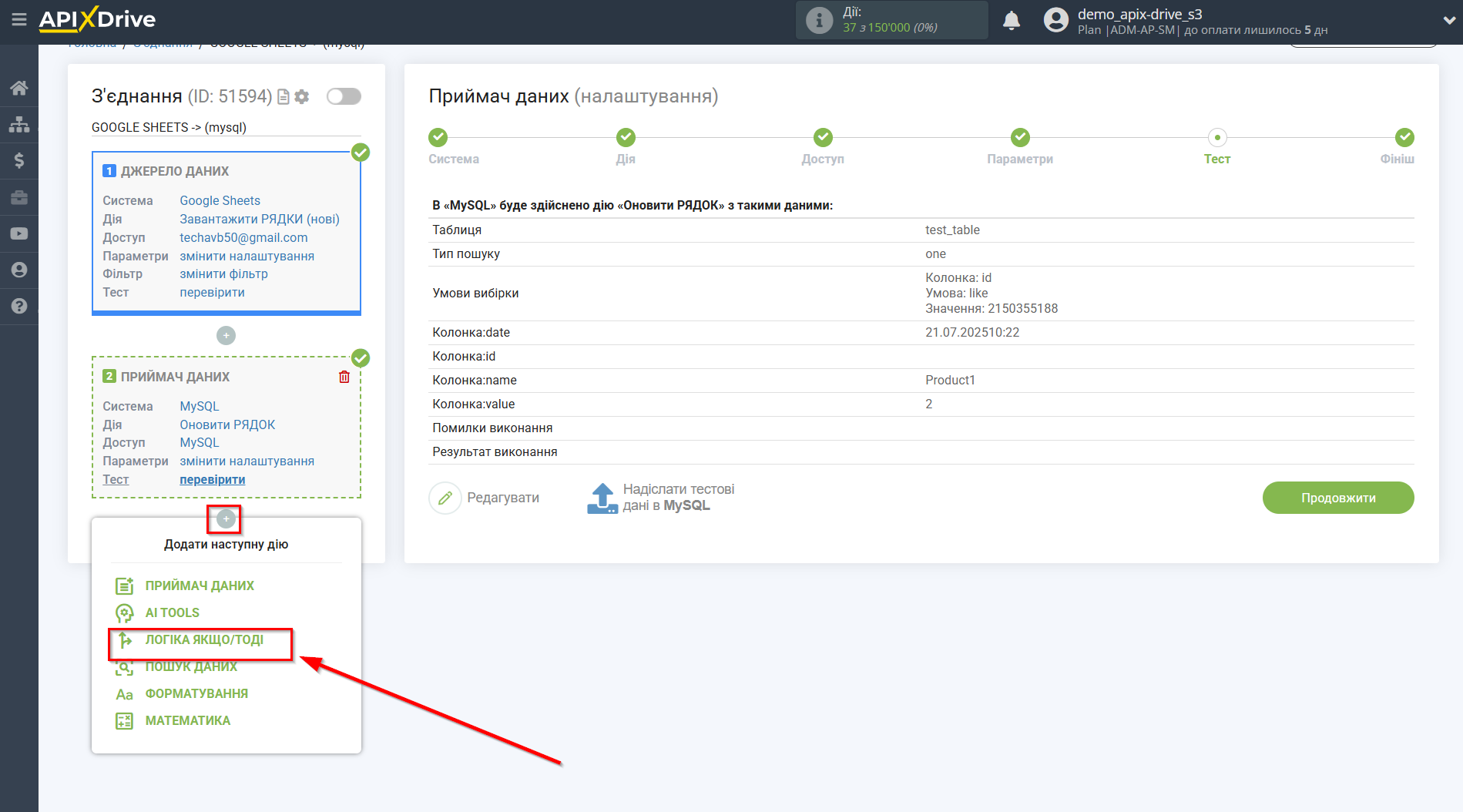The height and width of the screenshot is (812, 1463).
Task: Go to Тест step
Action: tap(1217, 137)
